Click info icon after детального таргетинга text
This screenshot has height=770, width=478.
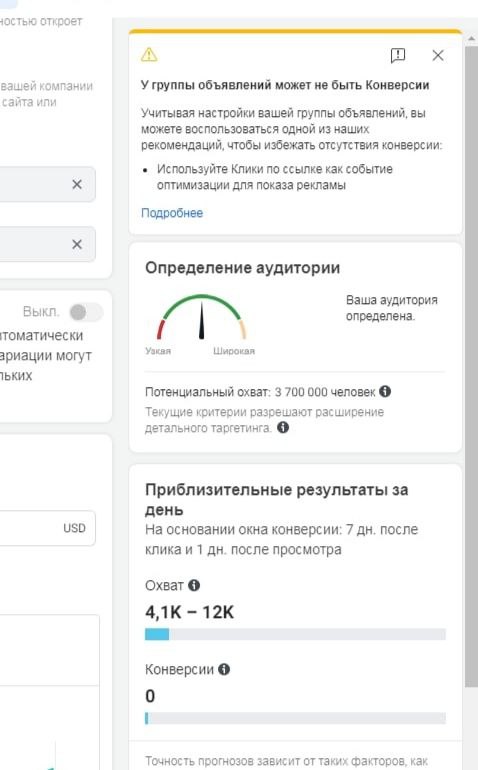tap(283, 427)
